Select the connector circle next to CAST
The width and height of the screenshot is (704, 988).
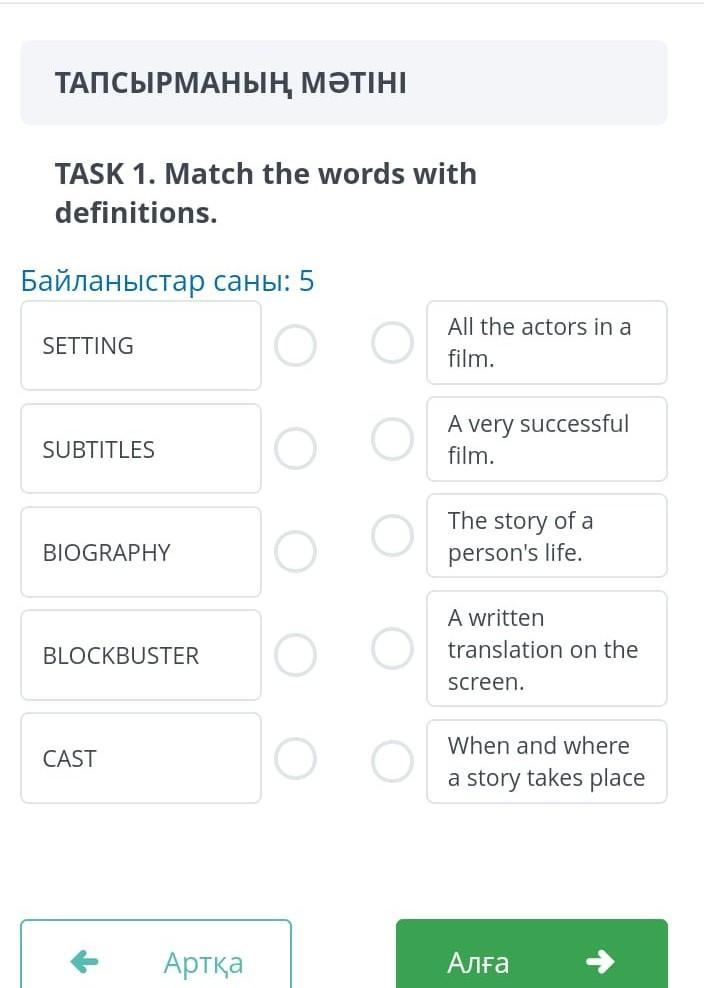tap(295, 758)
